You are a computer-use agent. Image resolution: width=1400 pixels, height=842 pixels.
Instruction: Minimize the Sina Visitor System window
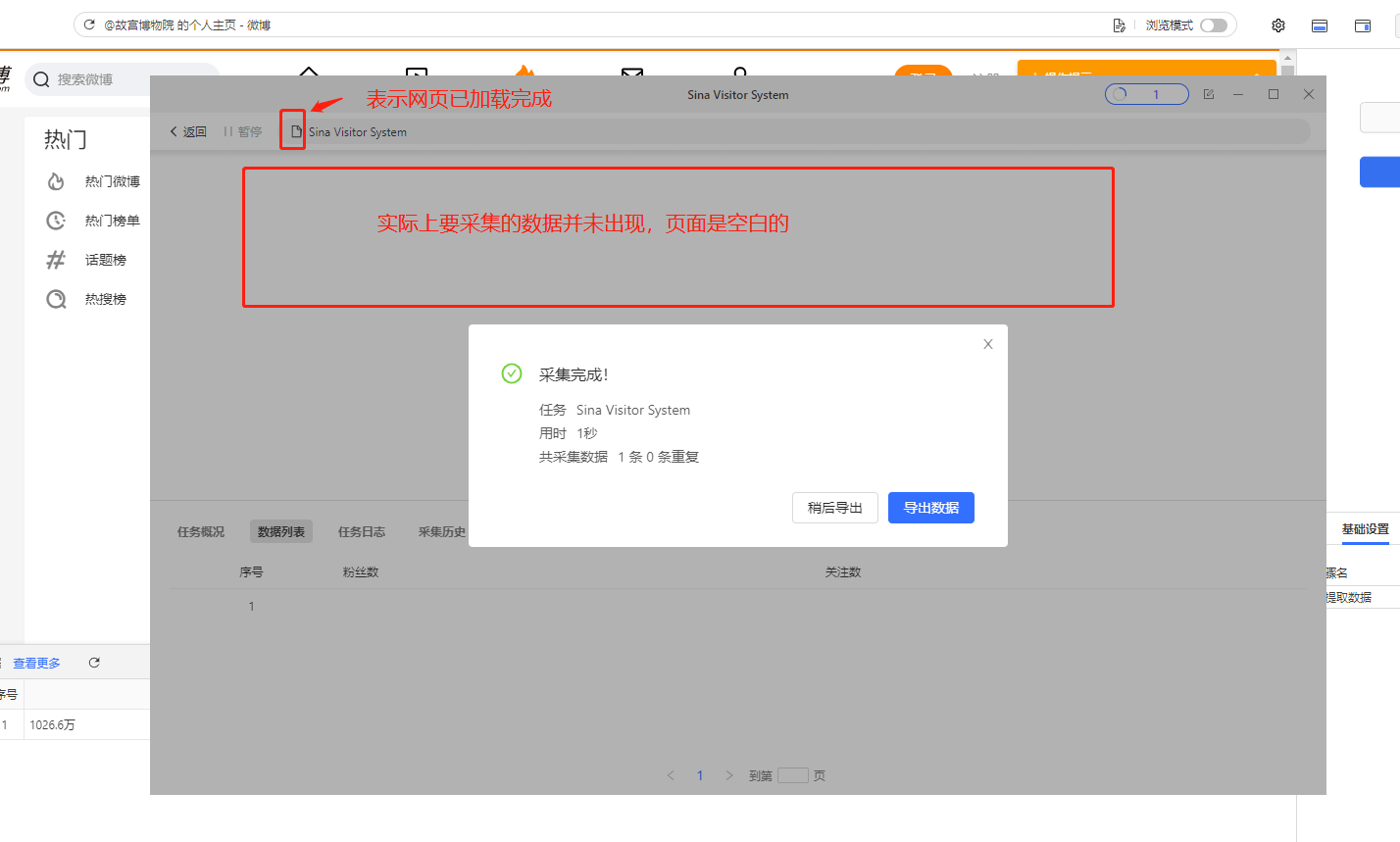[1239, 94]
